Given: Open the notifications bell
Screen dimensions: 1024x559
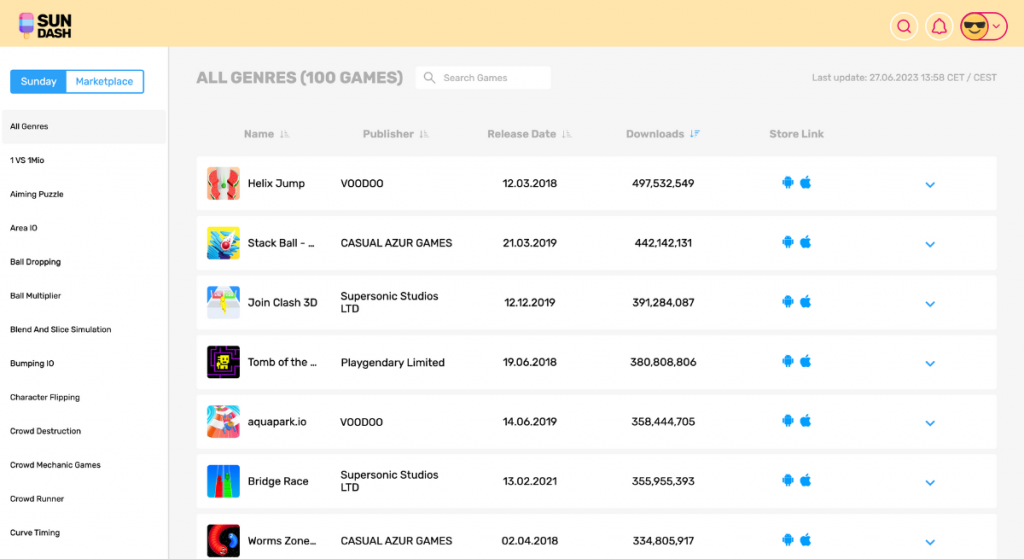Looking at the screenshot, I should (938, 27).
